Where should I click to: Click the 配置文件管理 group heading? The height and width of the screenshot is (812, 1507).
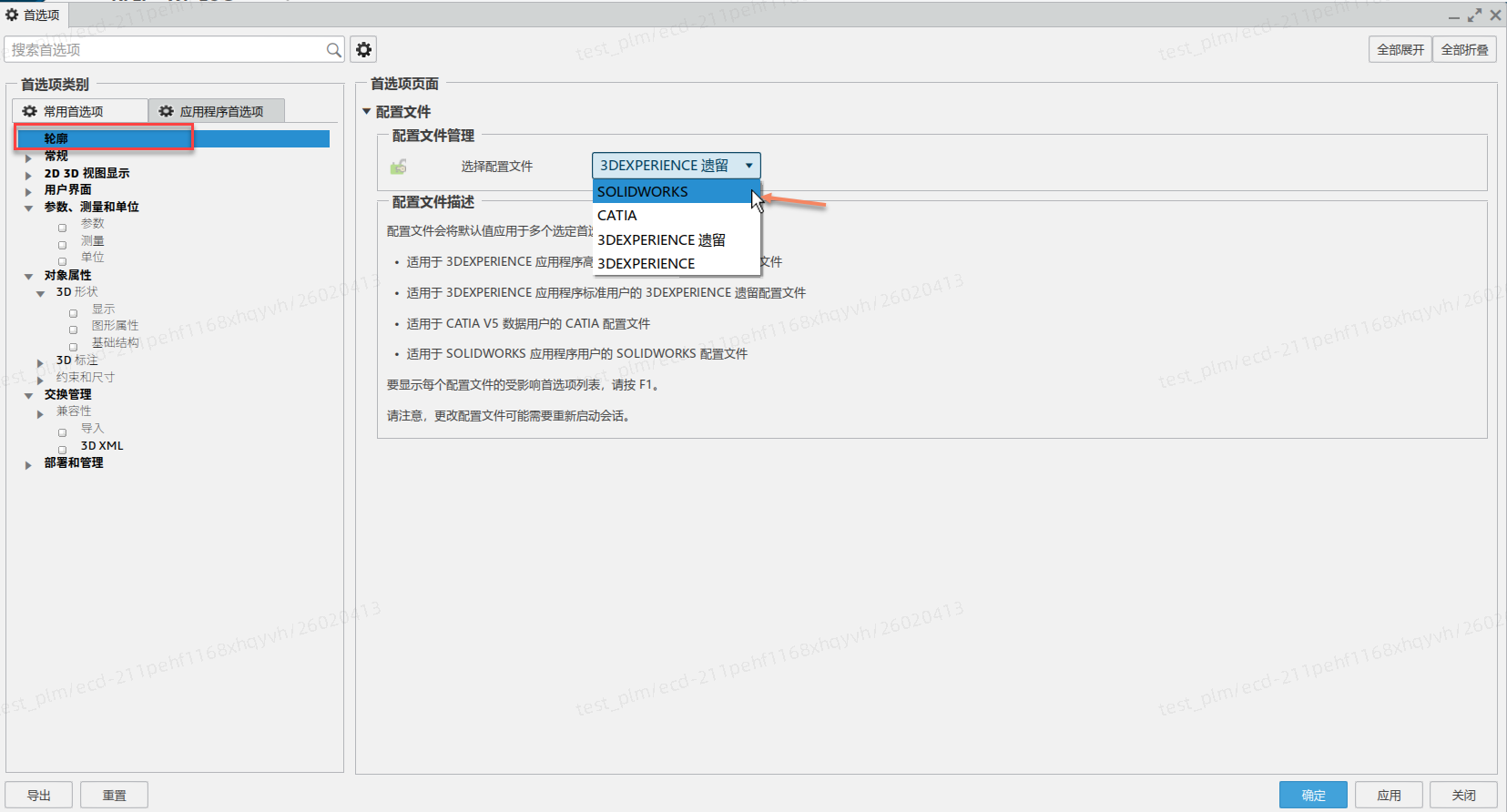pyautogui.click(x=433, y=136)
